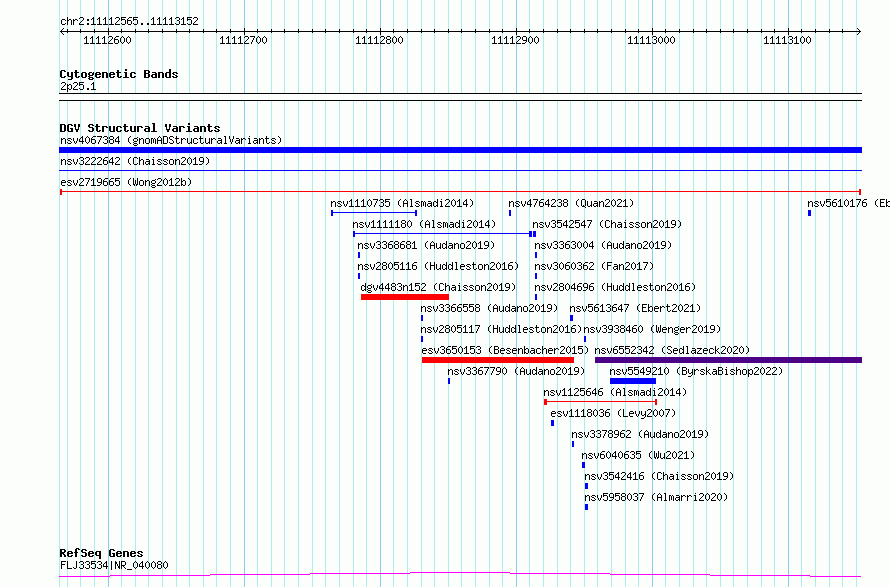Click the DGV Structural Variants track title
The width and height of the screenshot is (890, 587).
point(140,128)
